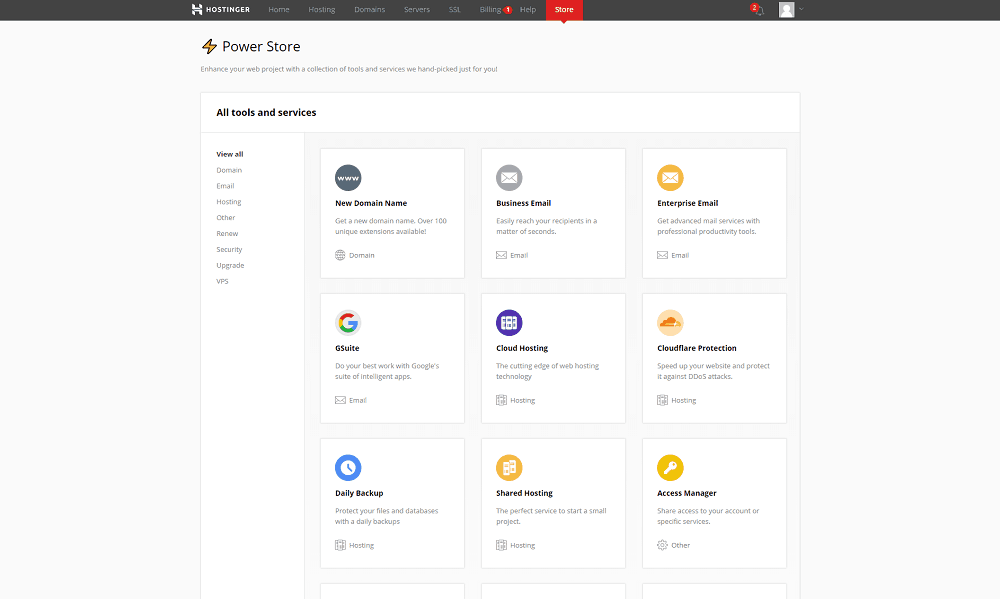Click the Access Manager key icon
Image resolution: width=1000 pixels, height=599 pixels.
(670, 468)
